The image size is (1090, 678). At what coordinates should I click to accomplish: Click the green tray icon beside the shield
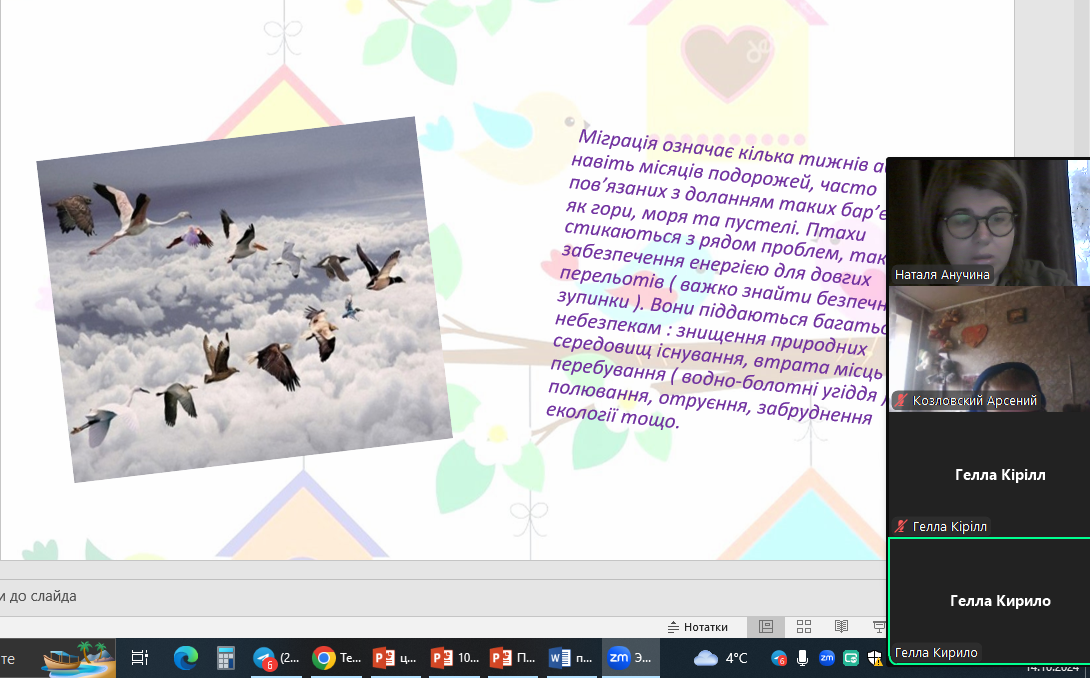[x=850, y=658]
